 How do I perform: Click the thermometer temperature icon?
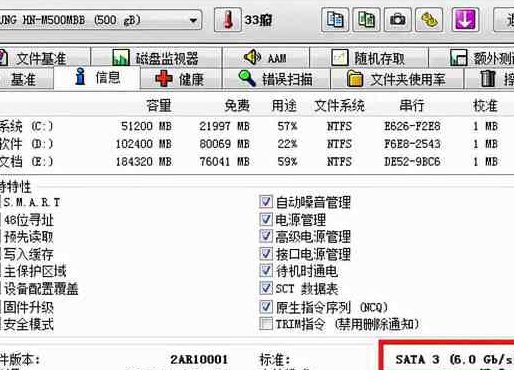click(x=228, y=20)
